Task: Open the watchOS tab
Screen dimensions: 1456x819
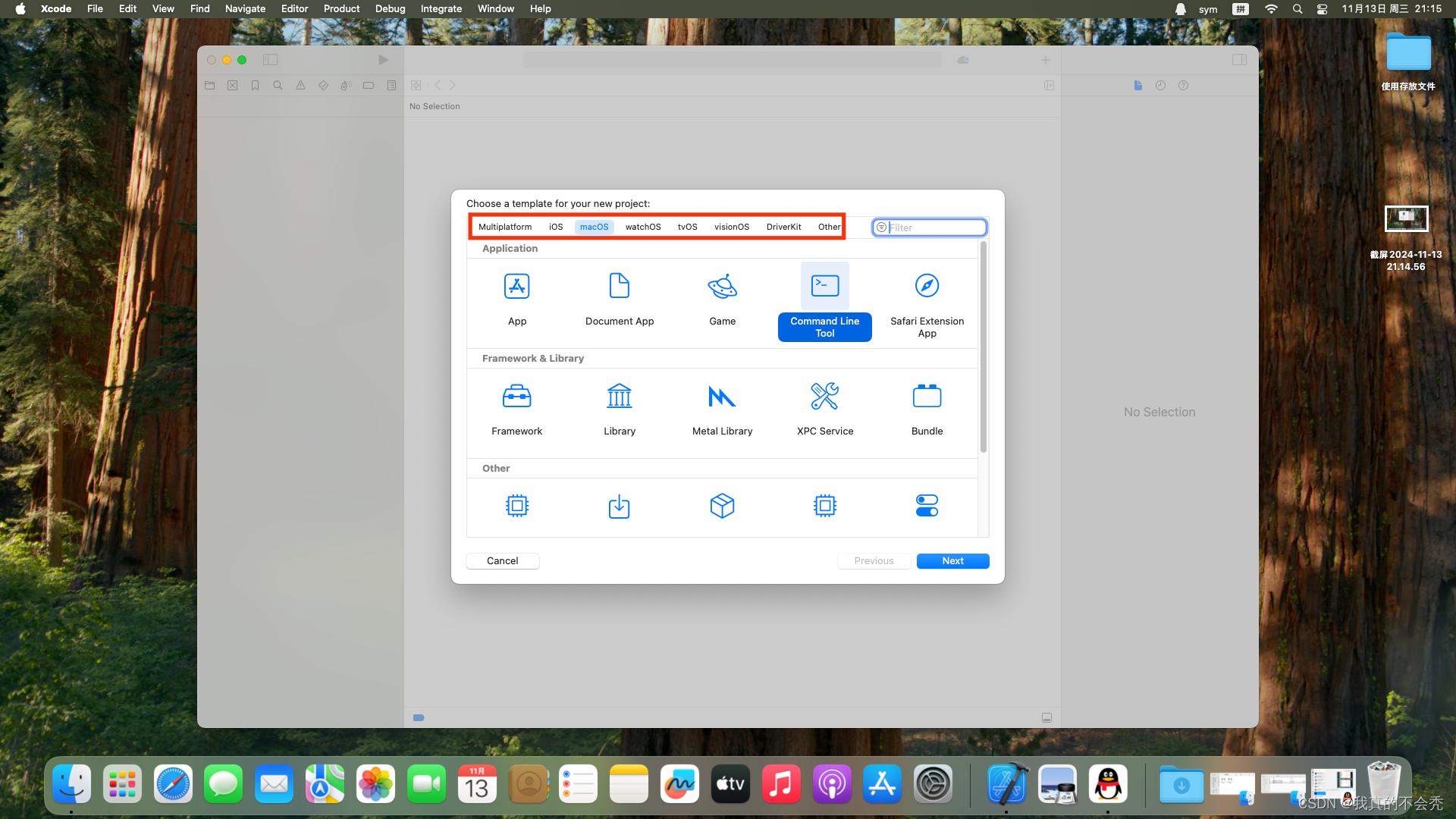Action: pyautogui.click(x=643, y=227)
